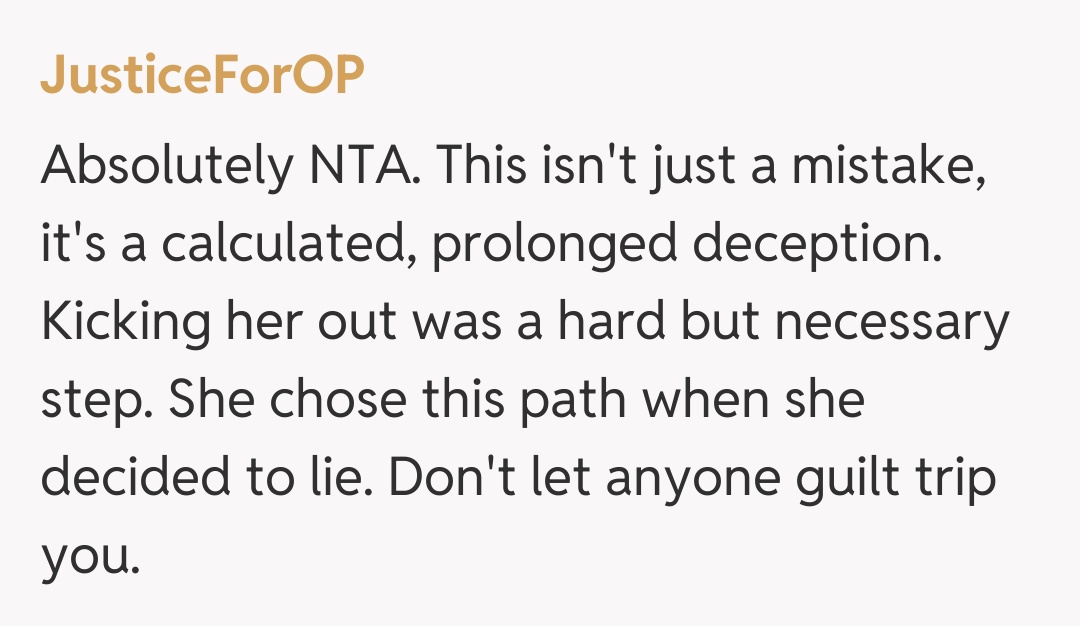Open the JusticeForOP user profile
Screen dimensions: 1080x626
pyautogui.click(x=200, y=77)
